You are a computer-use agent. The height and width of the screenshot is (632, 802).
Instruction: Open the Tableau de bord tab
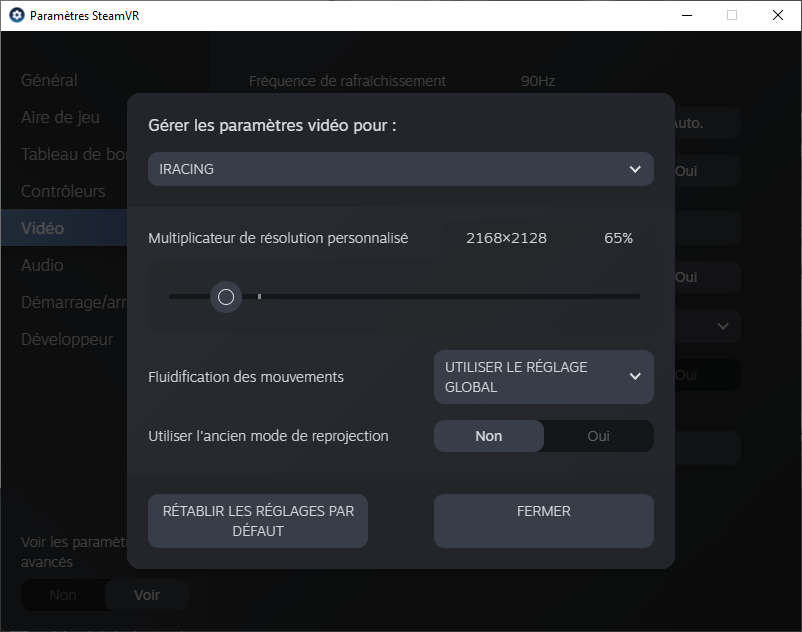74,154
